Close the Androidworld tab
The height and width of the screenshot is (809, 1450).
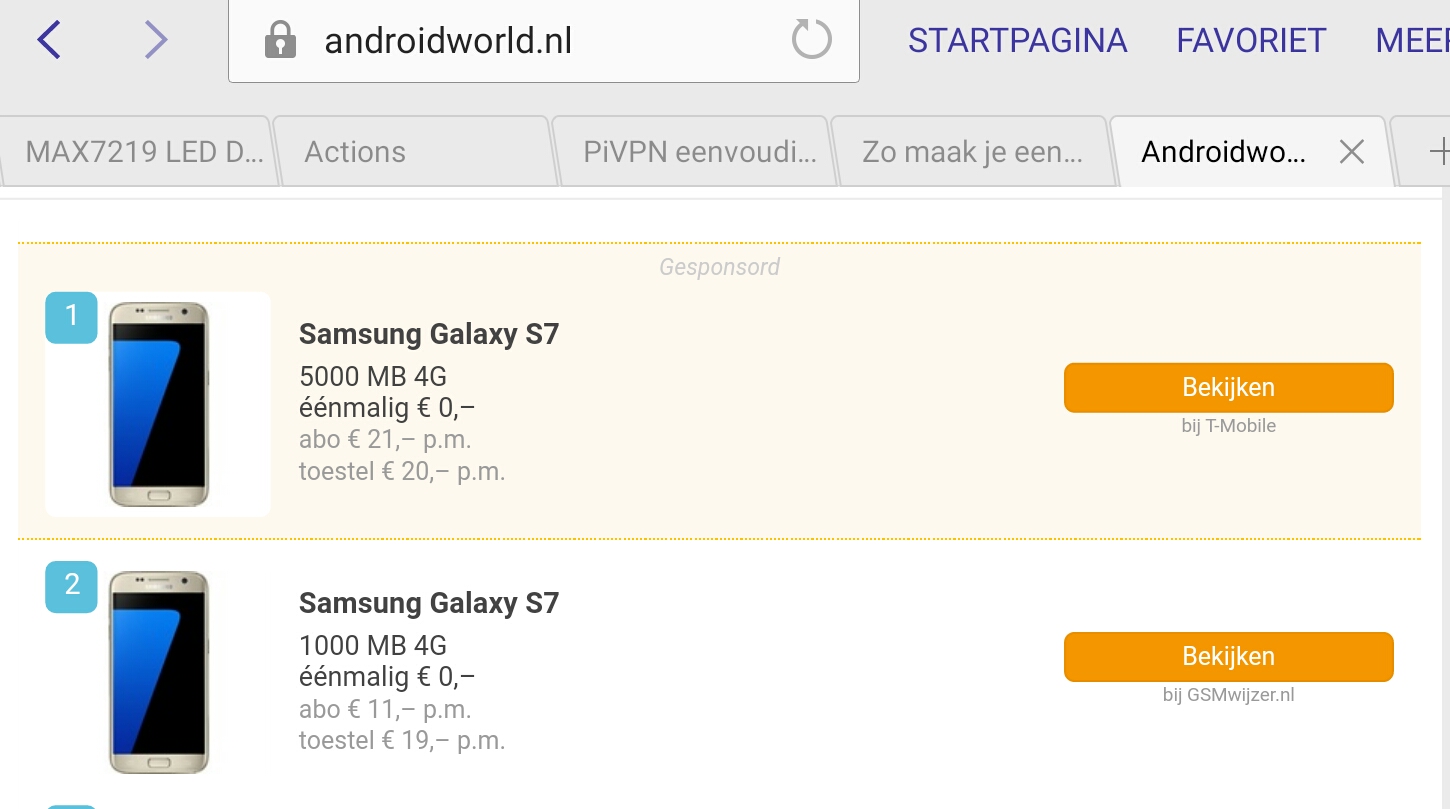[x=1351, y=152]
